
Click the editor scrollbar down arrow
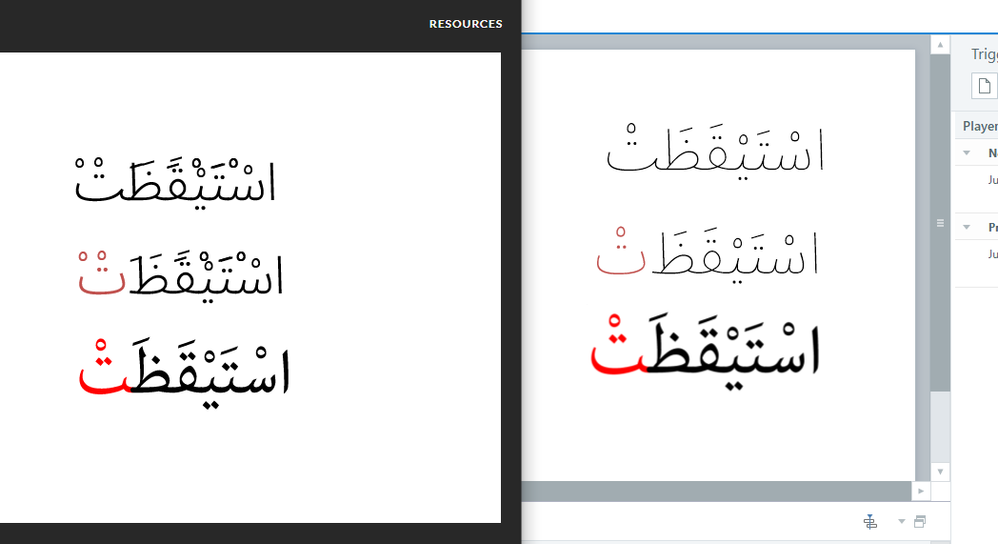click(940, 471)
